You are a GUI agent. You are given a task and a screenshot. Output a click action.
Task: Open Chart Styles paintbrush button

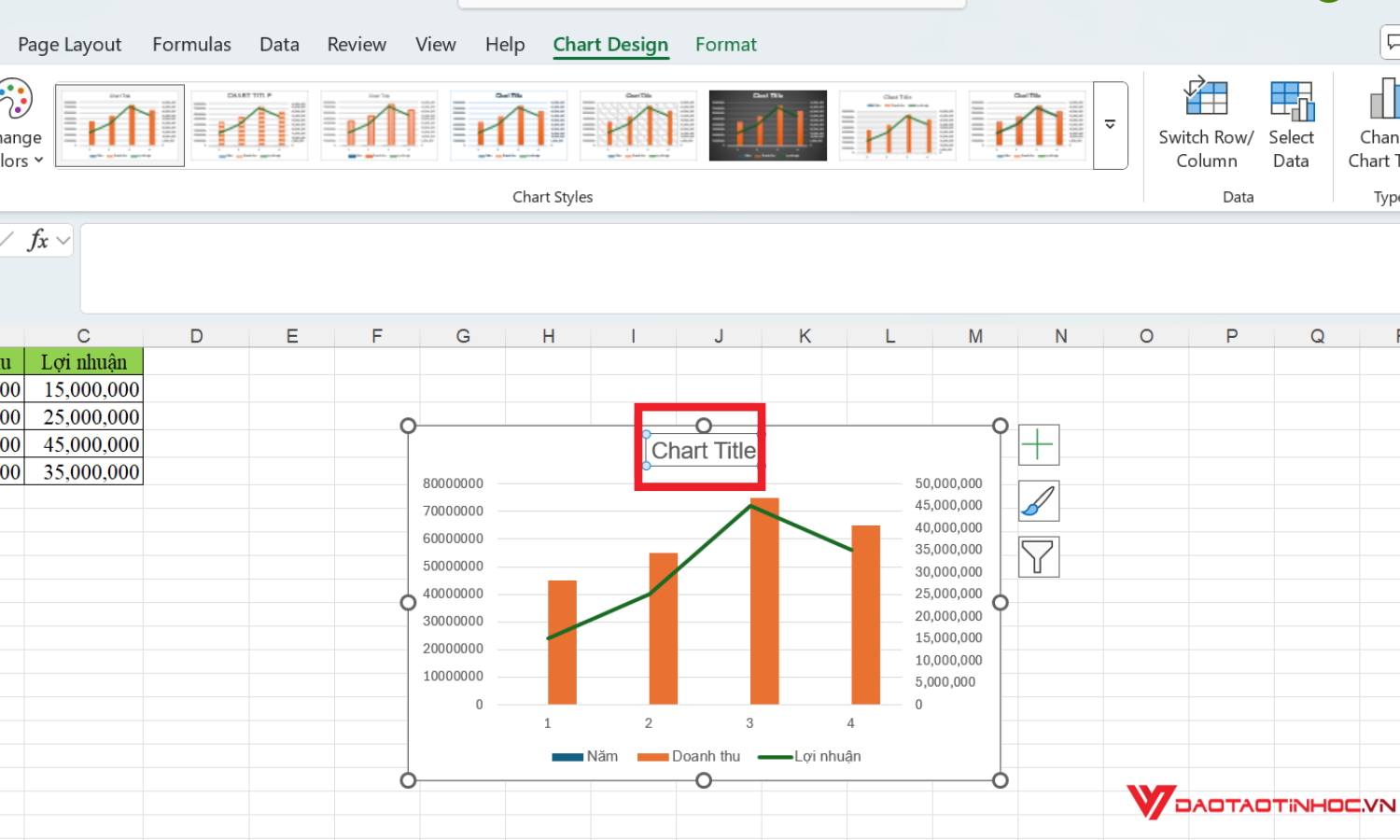pyautogui.click(x=1038, y=501)
